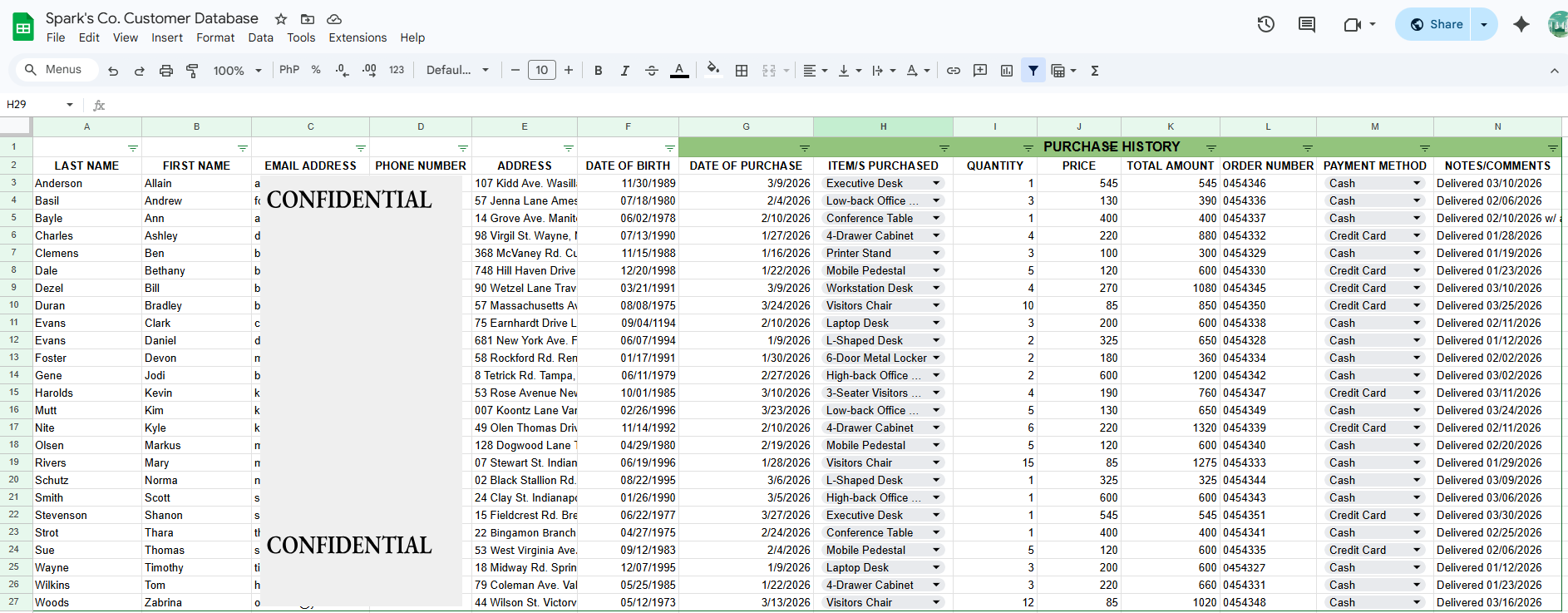The height and width of the screenshot is (613, 1568).
Task: Click the 123 more formats button
Action: (397, 70)
